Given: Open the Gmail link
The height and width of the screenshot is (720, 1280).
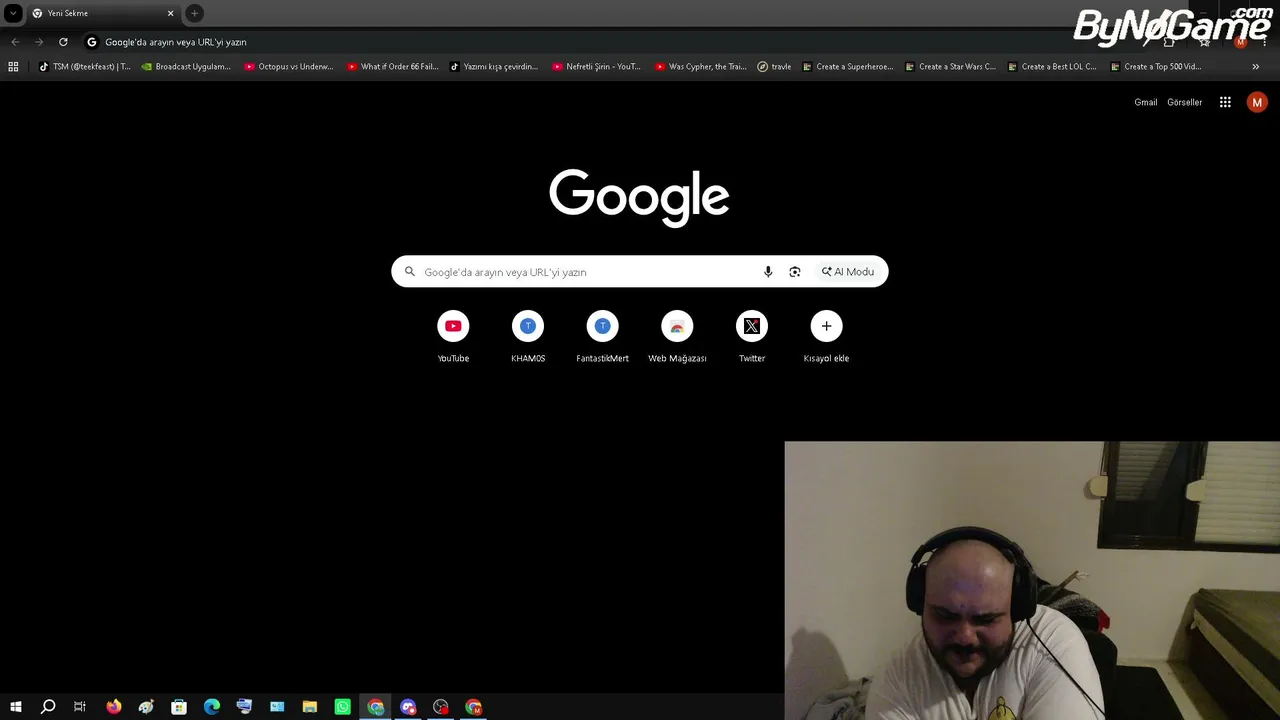Looking at the screenshot, I should point(1146,102).
